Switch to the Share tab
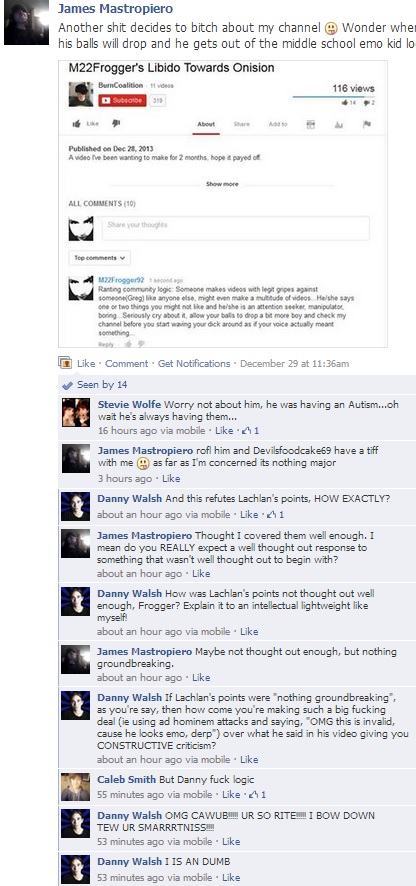Viewport: 416px width, 886px height. pyautogui.click(x=241, y=124)
